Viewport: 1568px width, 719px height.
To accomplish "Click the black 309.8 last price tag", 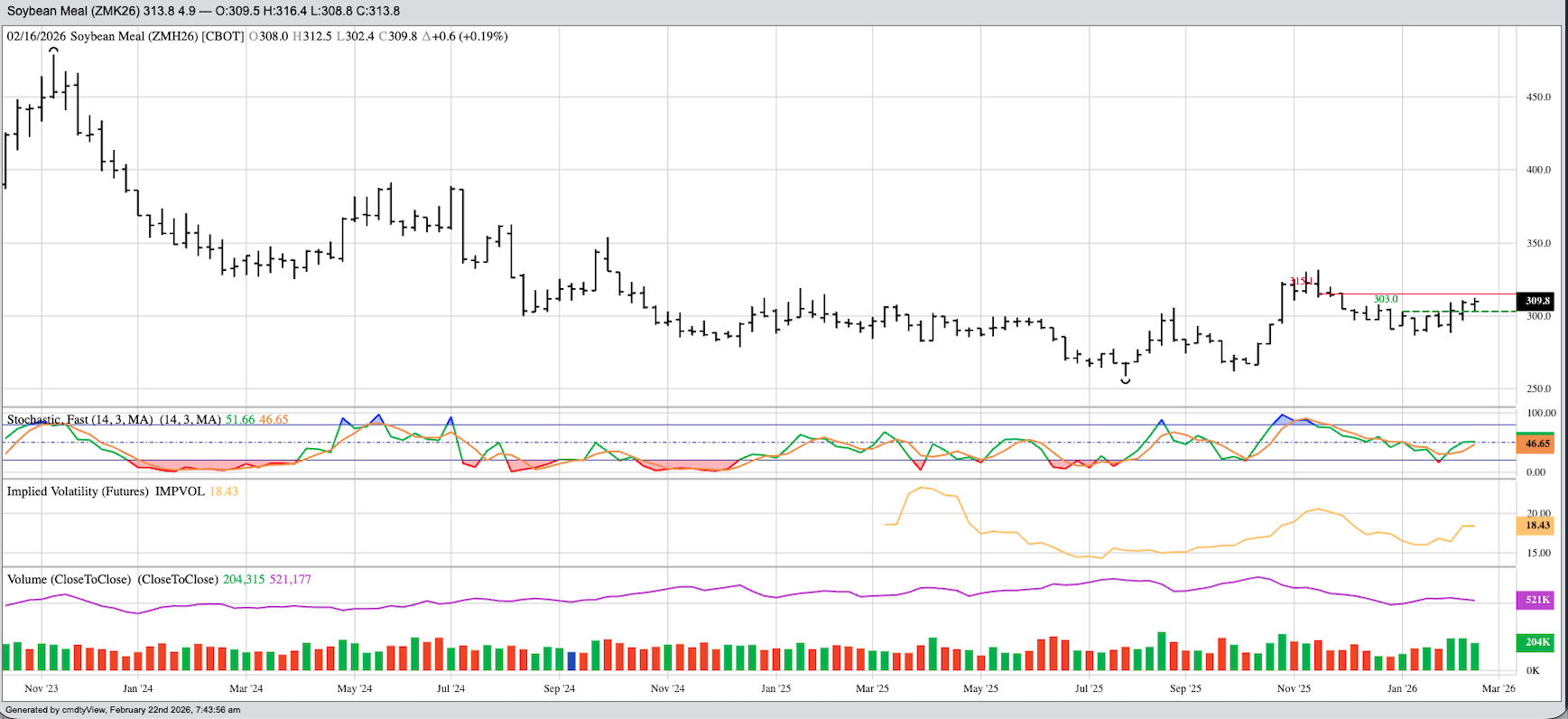I will pyautogui.click(x=1535, y=301).
